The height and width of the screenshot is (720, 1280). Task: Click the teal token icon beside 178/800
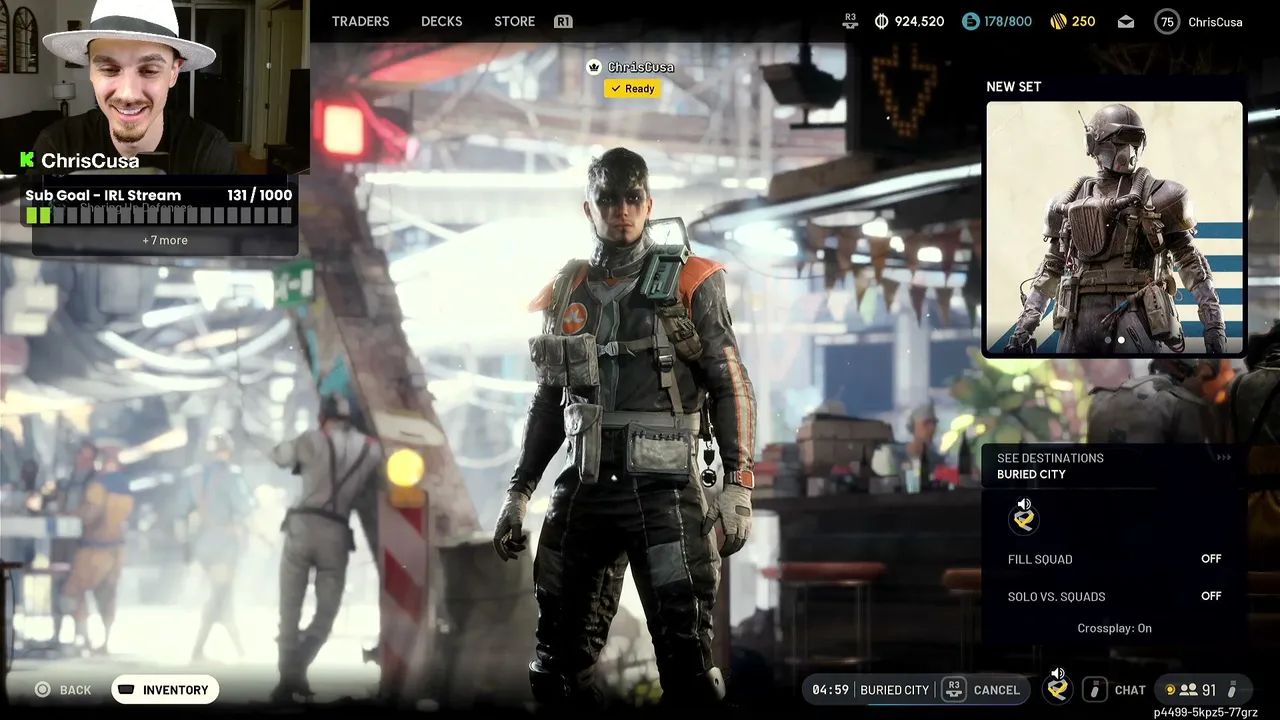[x=971, y=21]
